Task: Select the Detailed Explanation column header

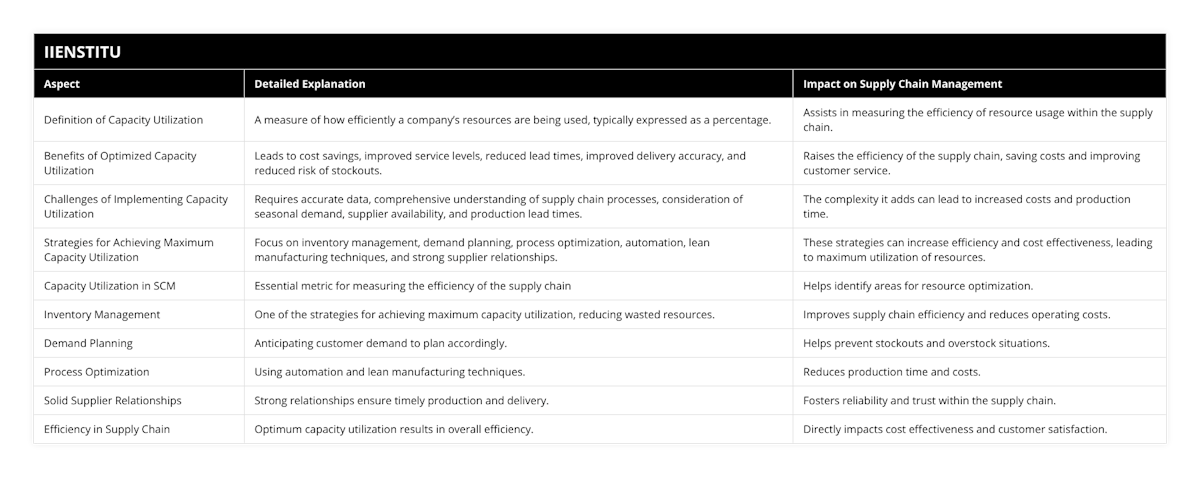Action: (309, 84)
